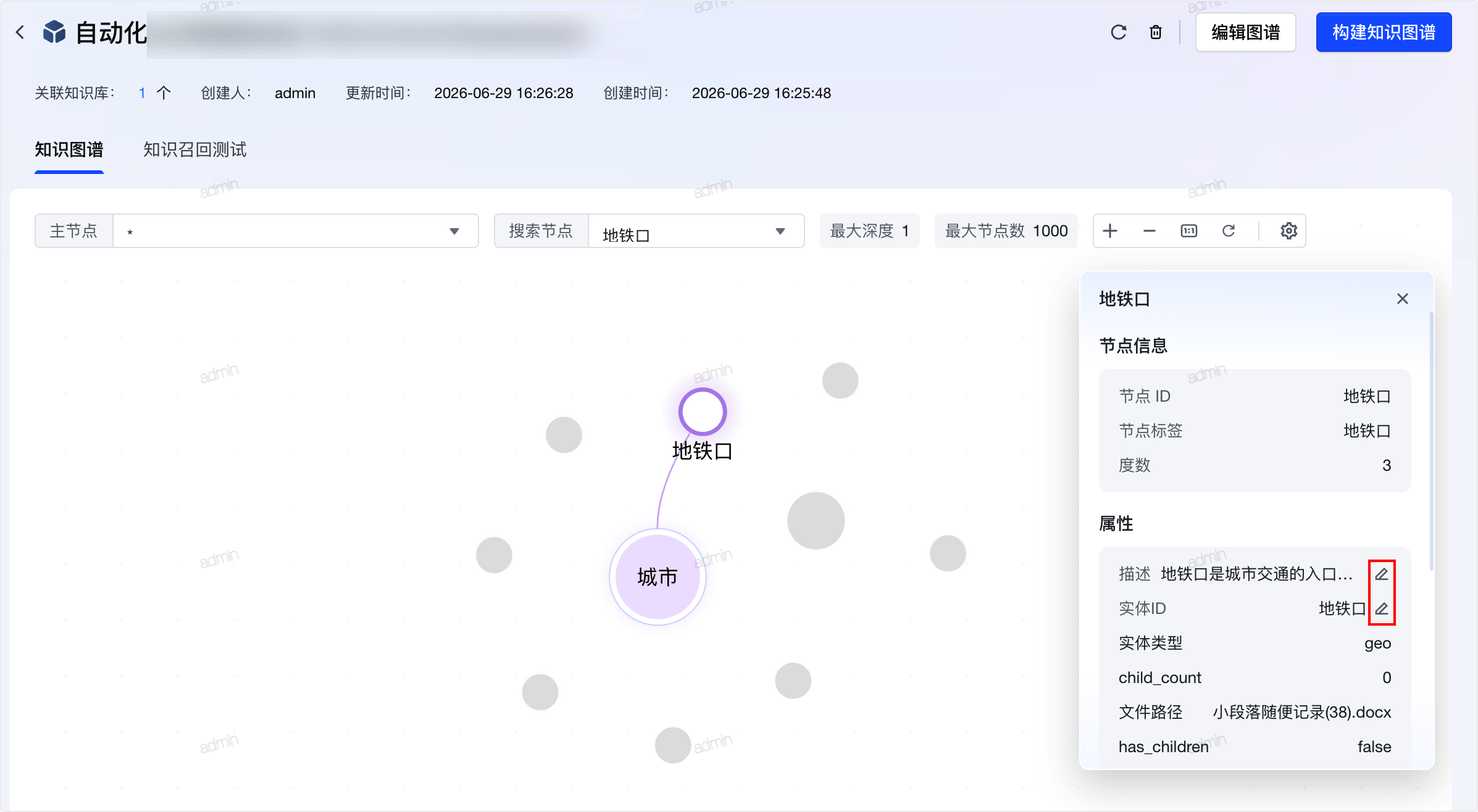Click the 文件路径 value 小段落随便记录(38).docx

[1302, 712]
